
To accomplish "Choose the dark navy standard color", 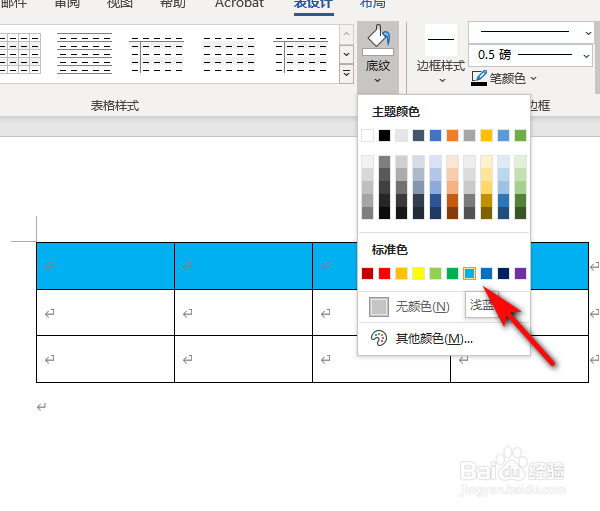I will (504, 273).
